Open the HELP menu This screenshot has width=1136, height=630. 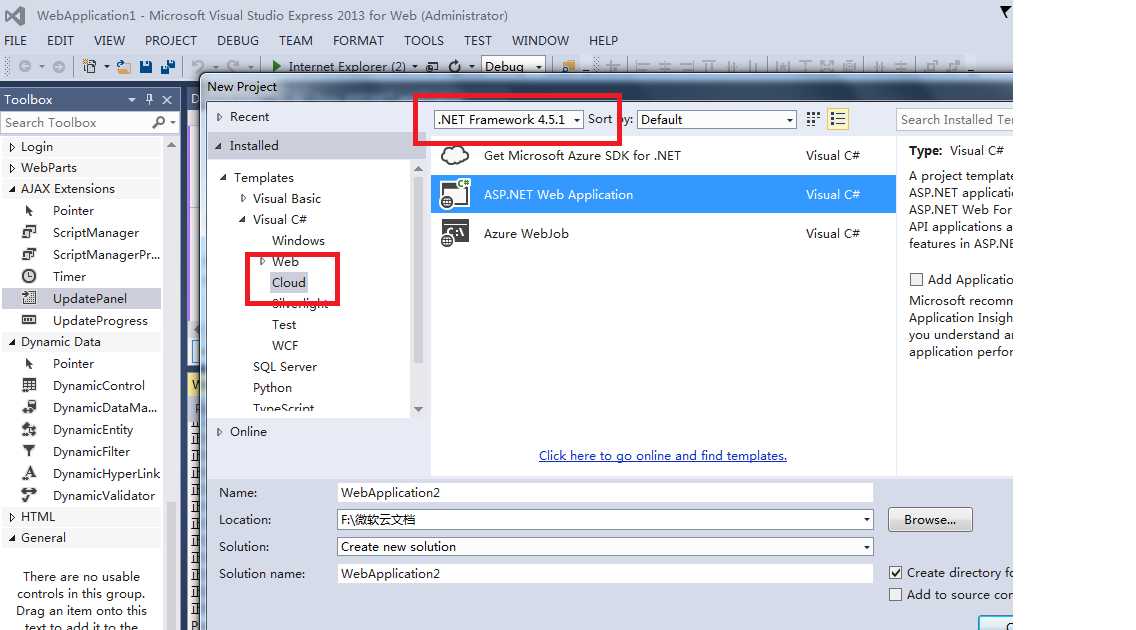tap(604, 41)
